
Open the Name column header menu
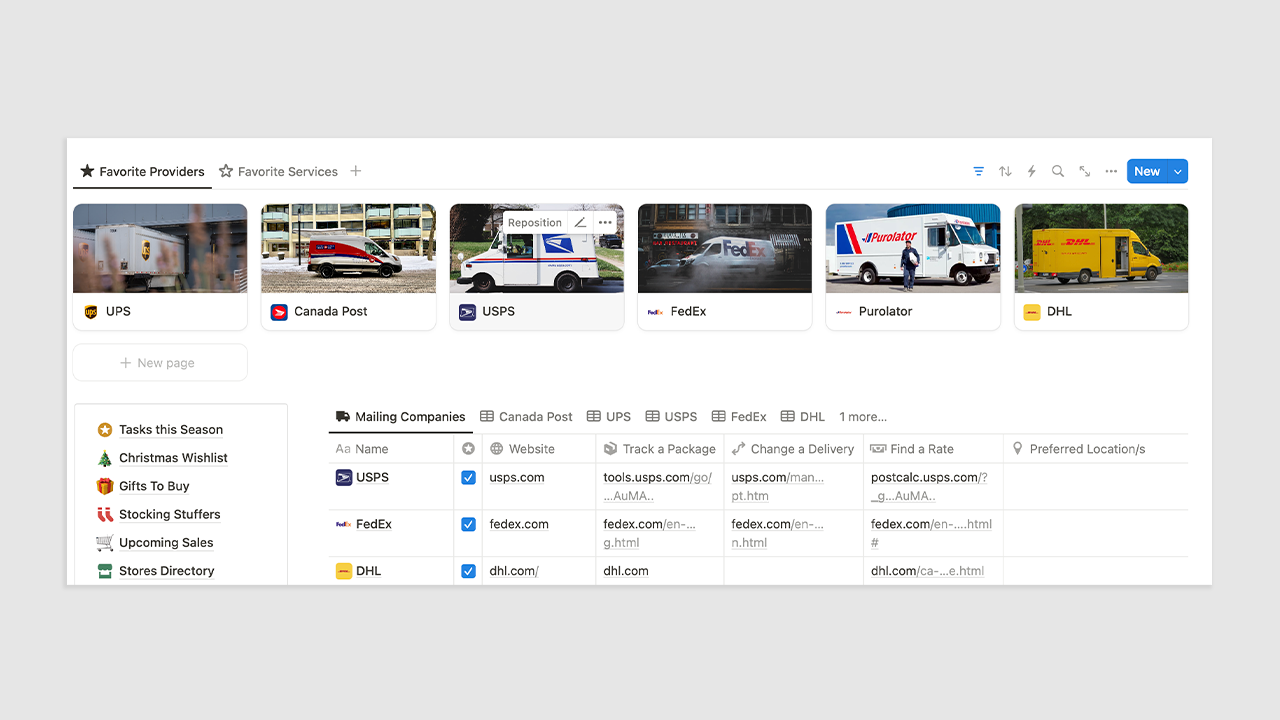(391, 449)
